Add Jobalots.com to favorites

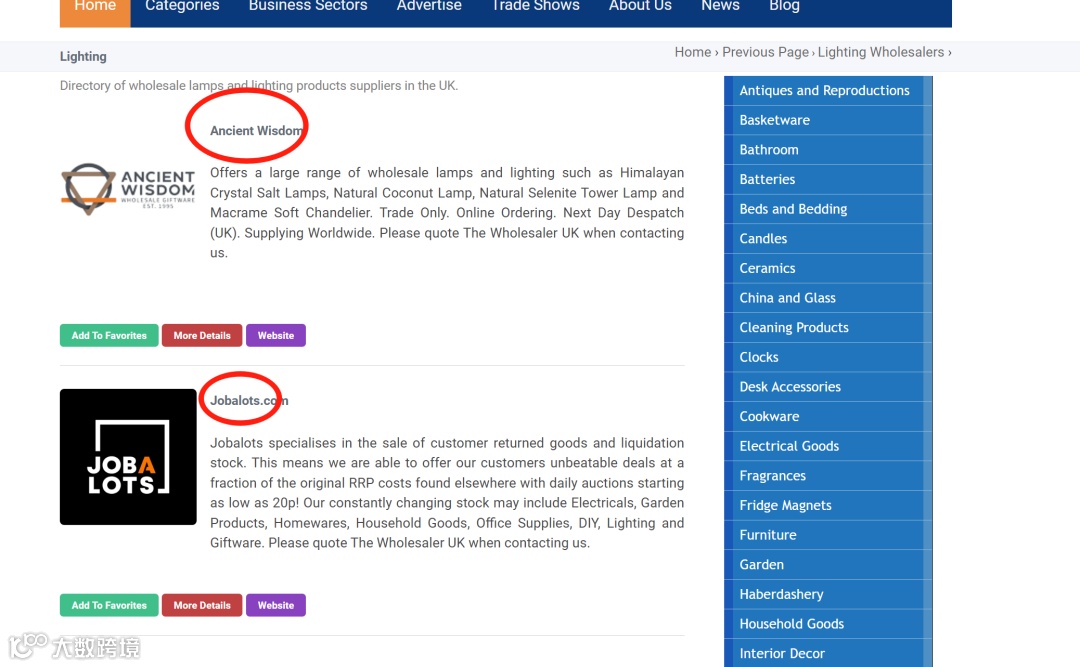pyautogui.click(x=109, y=605)
